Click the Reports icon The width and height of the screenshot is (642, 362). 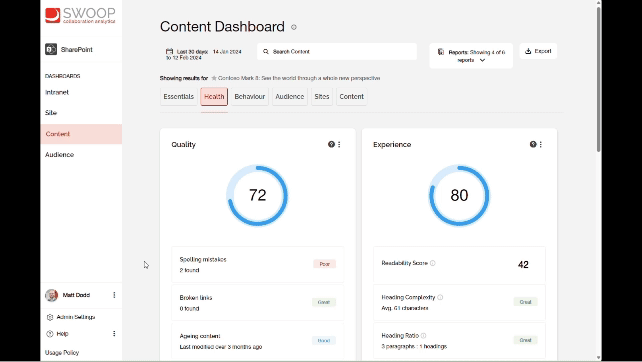point(441,52)
